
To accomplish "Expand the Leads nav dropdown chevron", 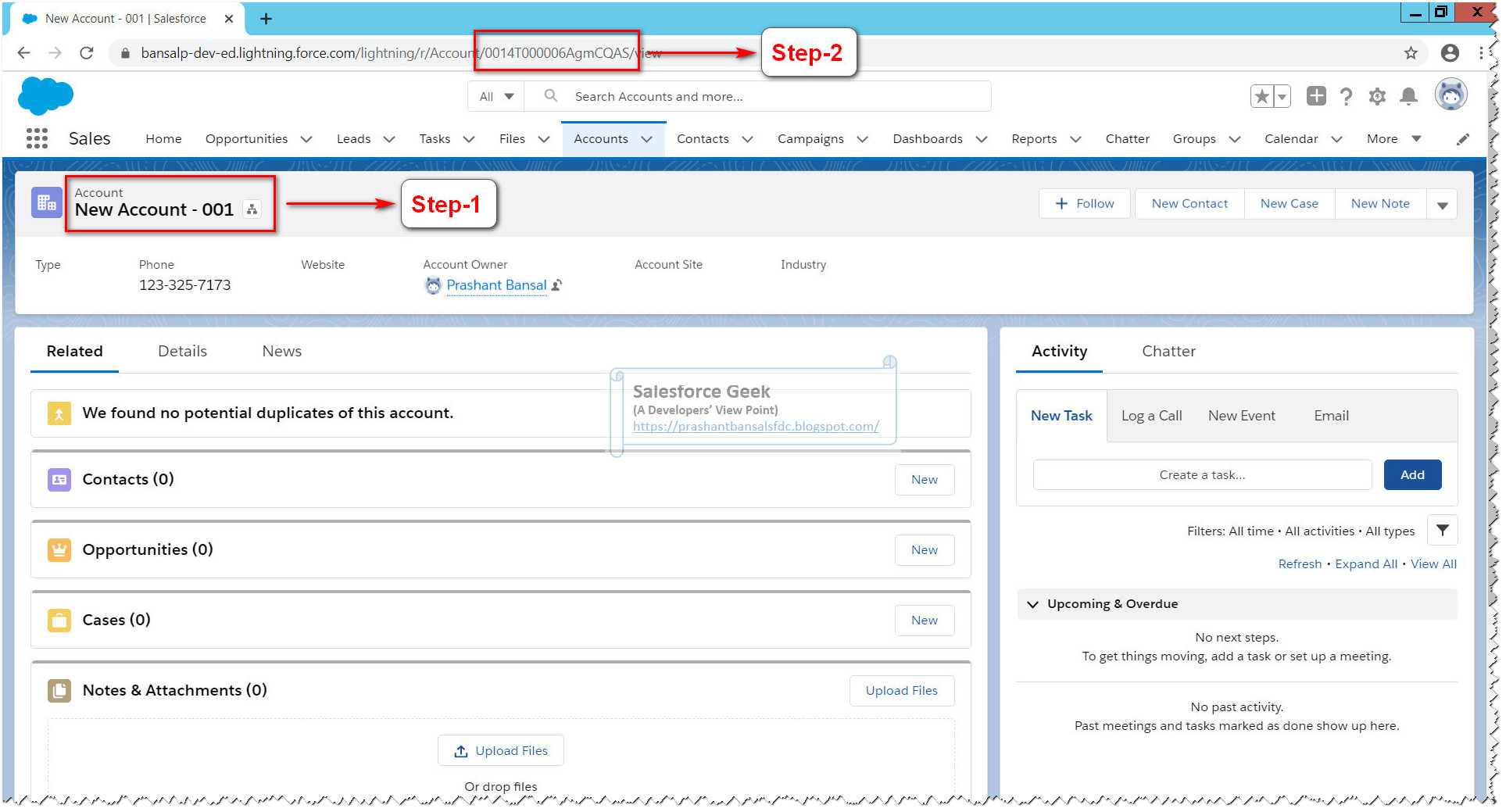I will click(389, 139).
